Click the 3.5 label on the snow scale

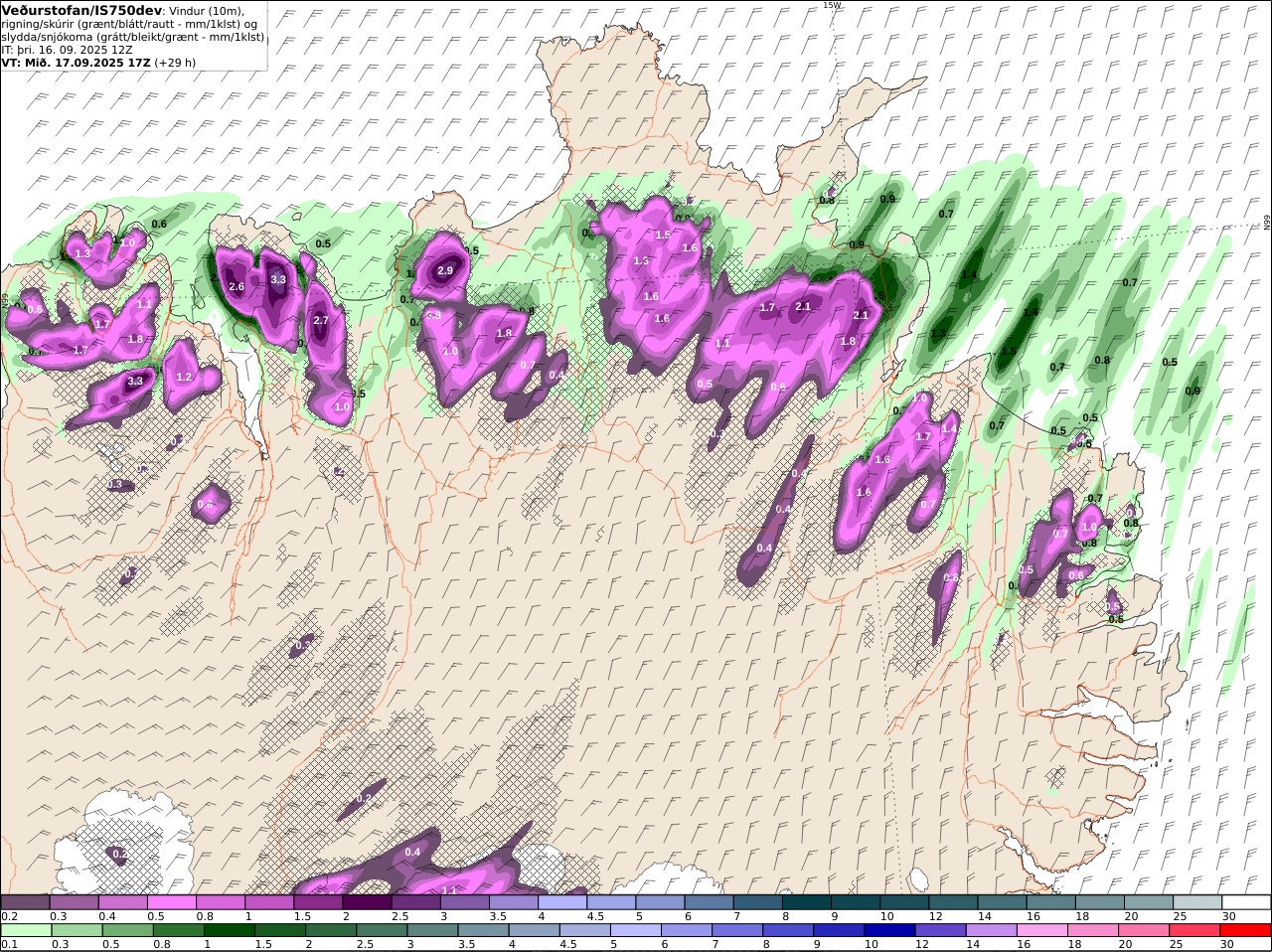498,916
